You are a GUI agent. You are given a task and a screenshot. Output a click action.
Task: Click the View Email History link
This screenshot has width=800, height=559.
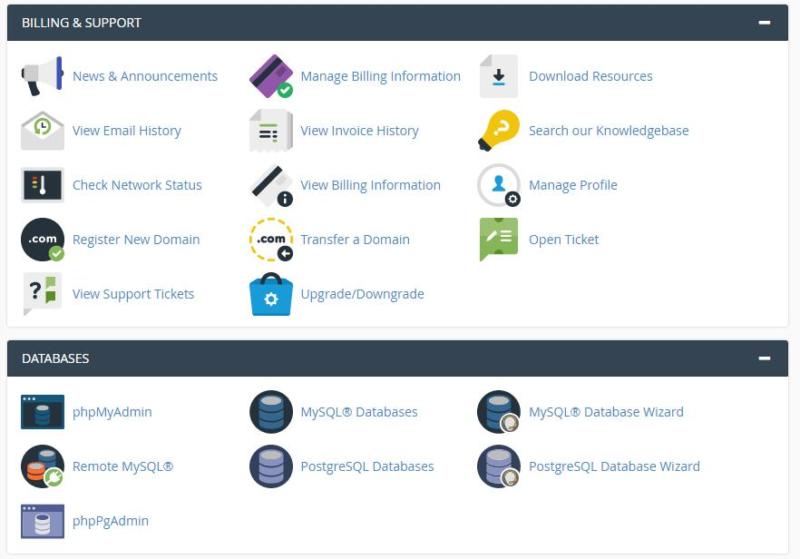pos(126,131)
